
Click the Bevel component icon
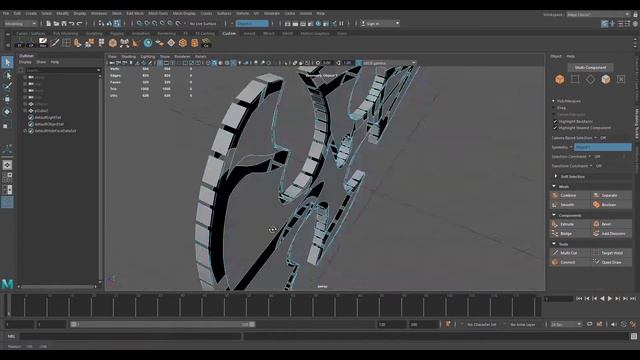[596, 224]
